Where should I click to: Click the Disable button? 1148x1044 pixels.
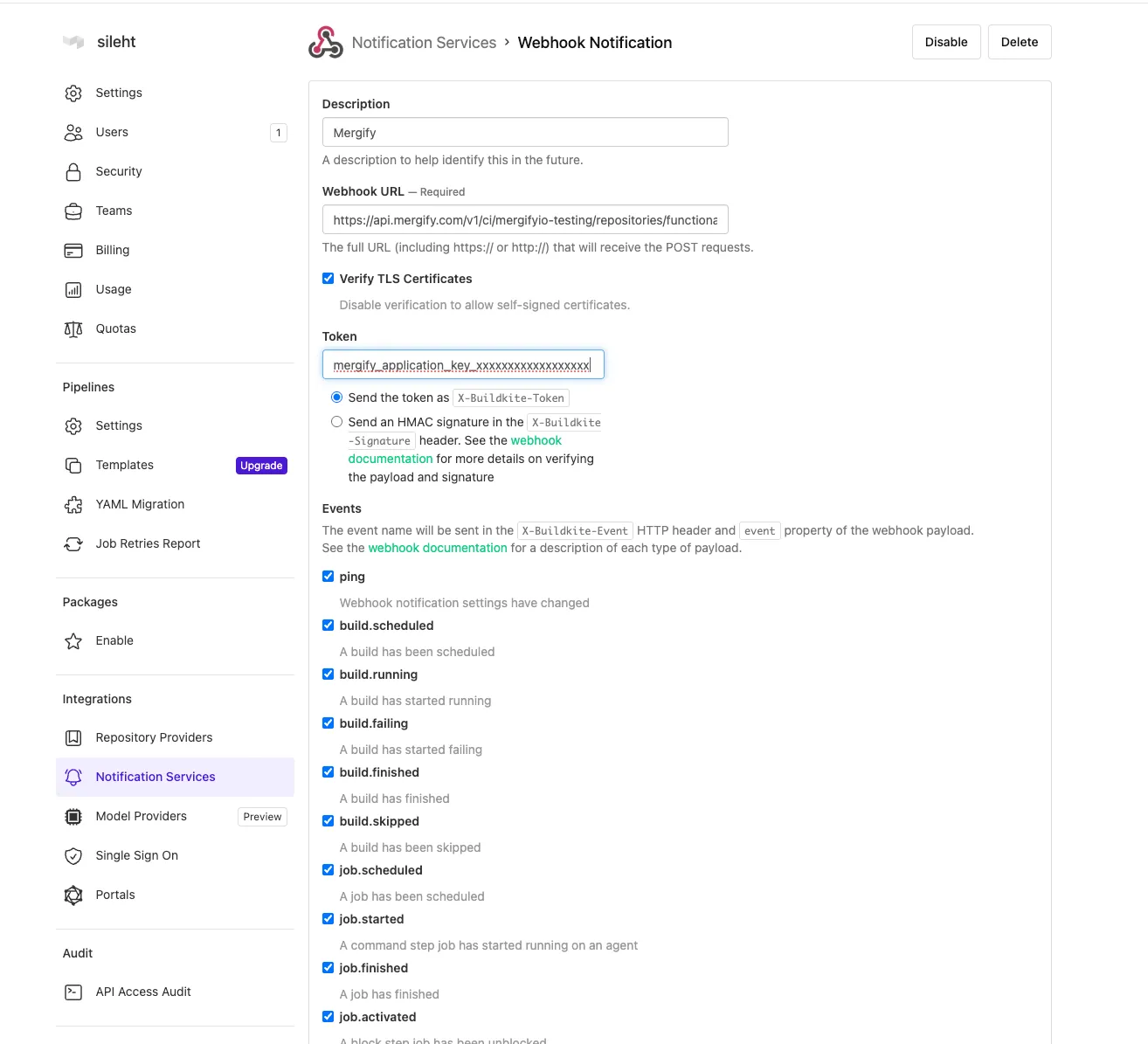click(x=946, y=41)
